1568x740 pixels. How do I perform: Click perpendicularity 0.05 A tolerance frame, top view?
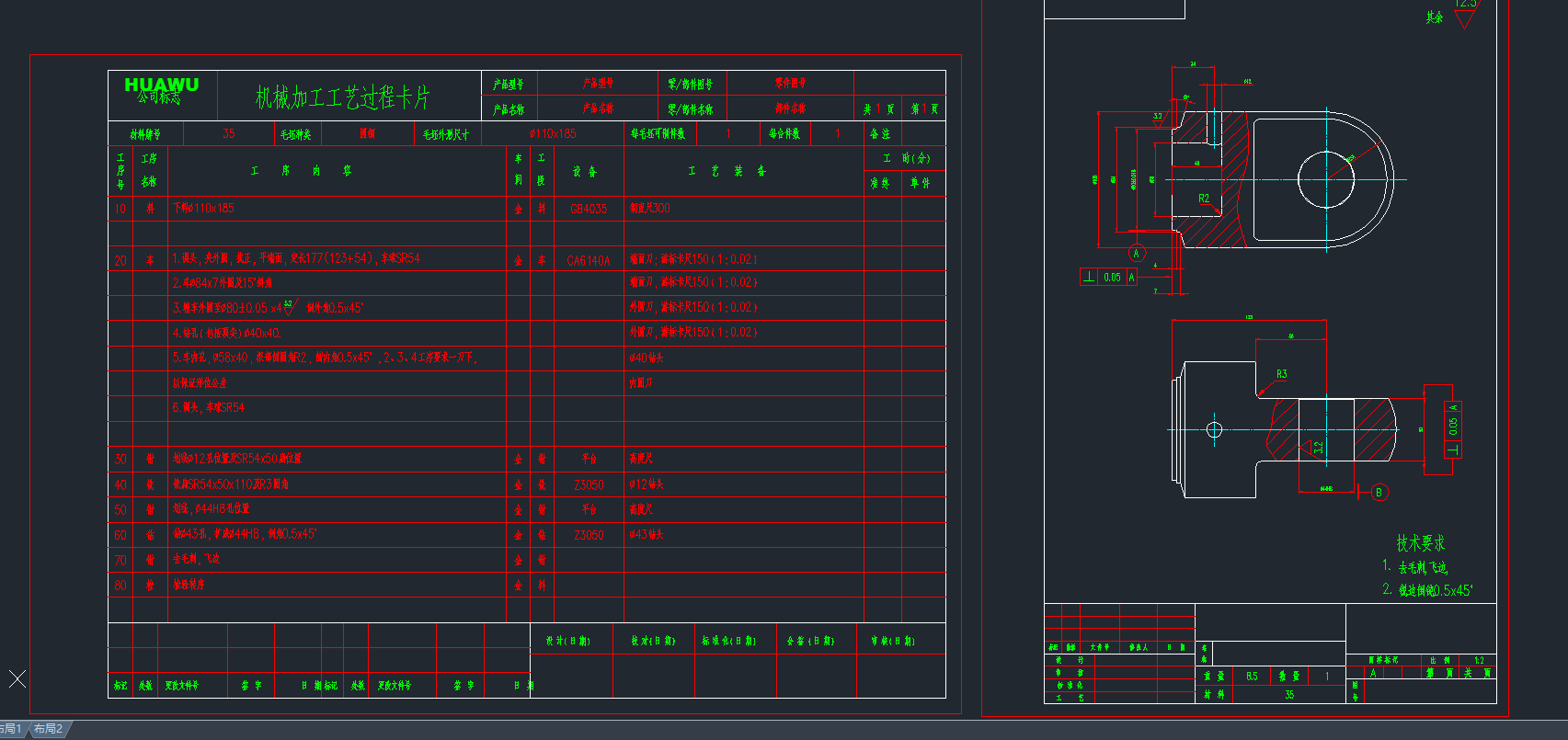pos(1108,277)
